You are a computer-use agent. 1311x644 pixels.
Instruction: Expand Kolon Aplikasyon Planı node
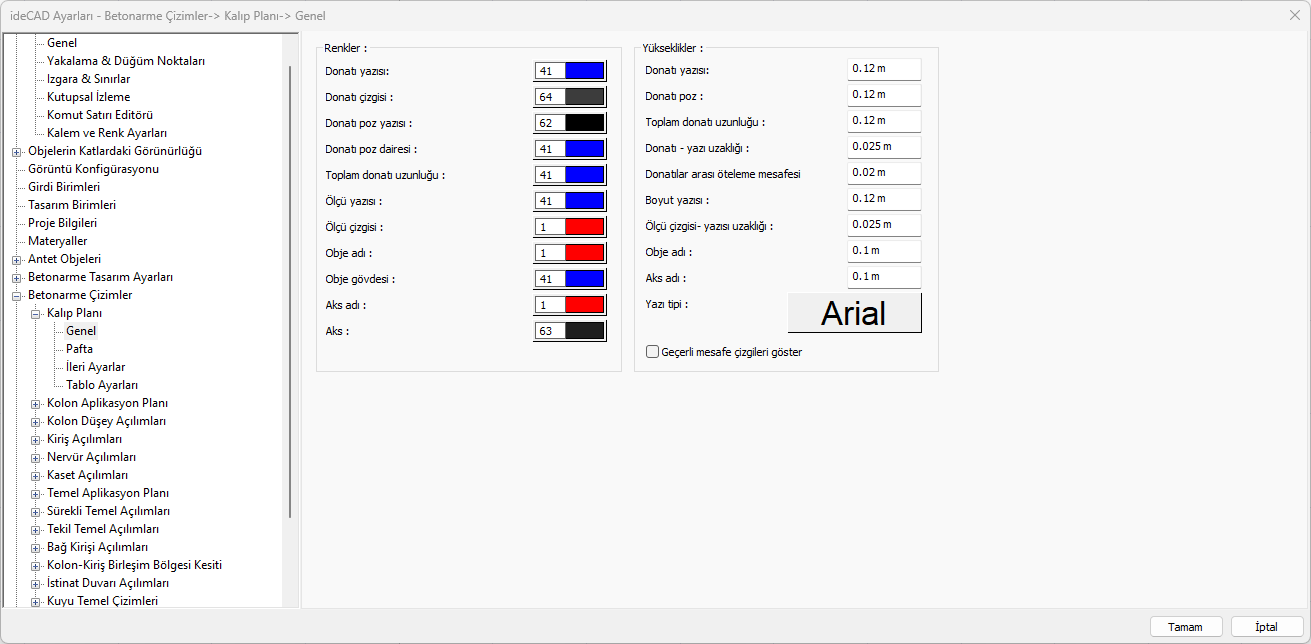click(36, 404)
